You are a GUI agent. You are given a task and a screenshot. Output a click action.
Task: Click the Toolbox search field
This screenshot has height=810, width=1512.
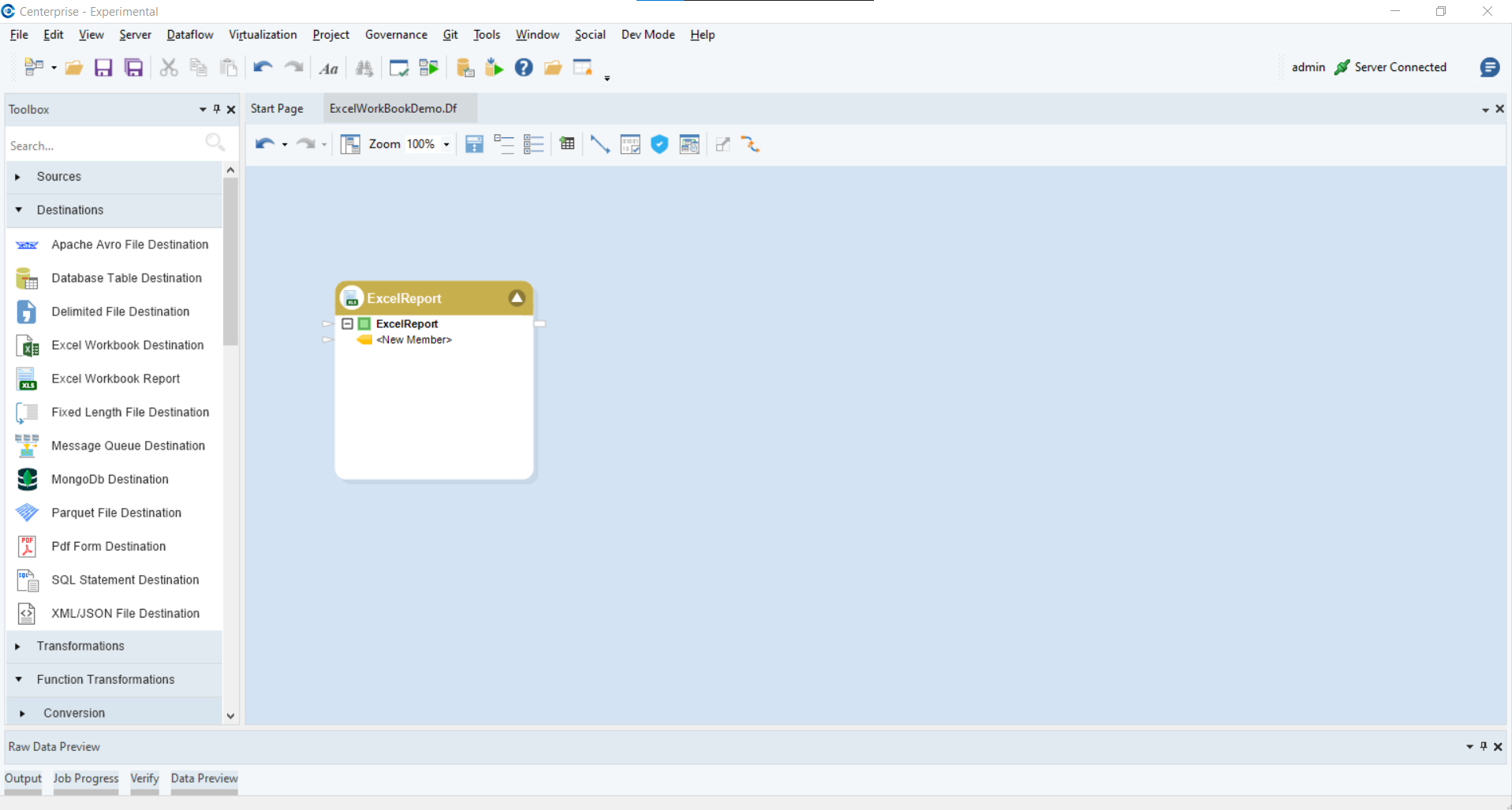[103, 146]
